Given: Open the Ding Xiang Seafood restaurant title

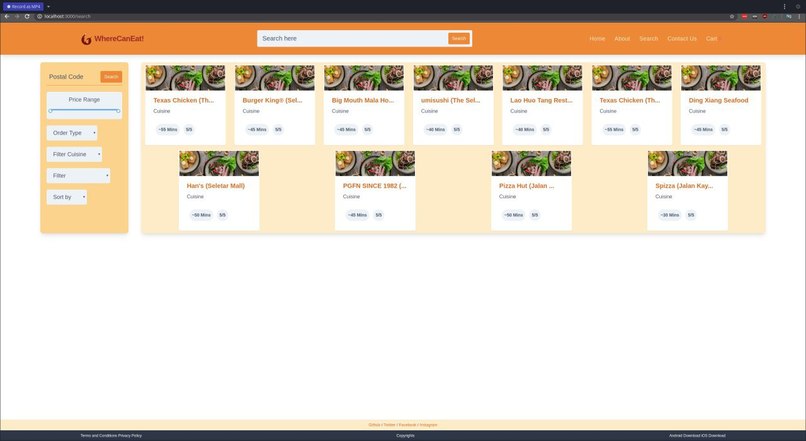Looking at the screenshot, I should point(718,100).
